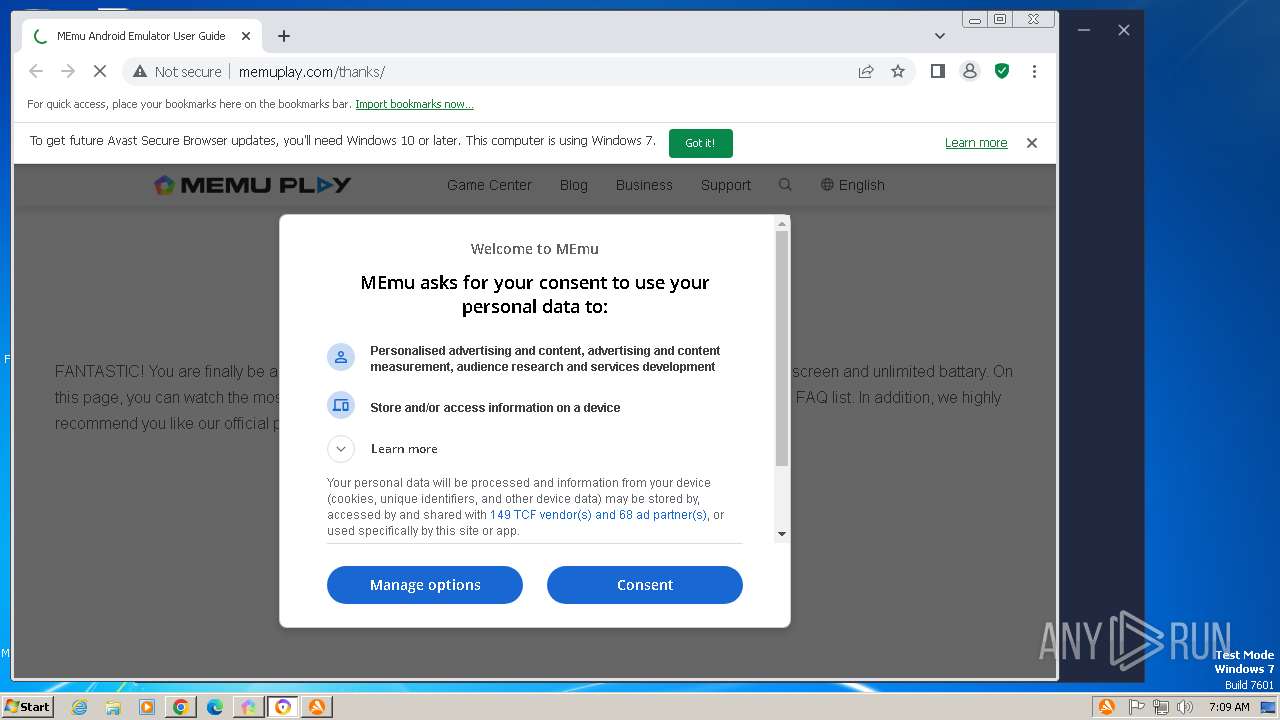Switch to Avast Secure Browser taskbar button
This screenshot has width=1280, height=720.
tap(283, 707)
